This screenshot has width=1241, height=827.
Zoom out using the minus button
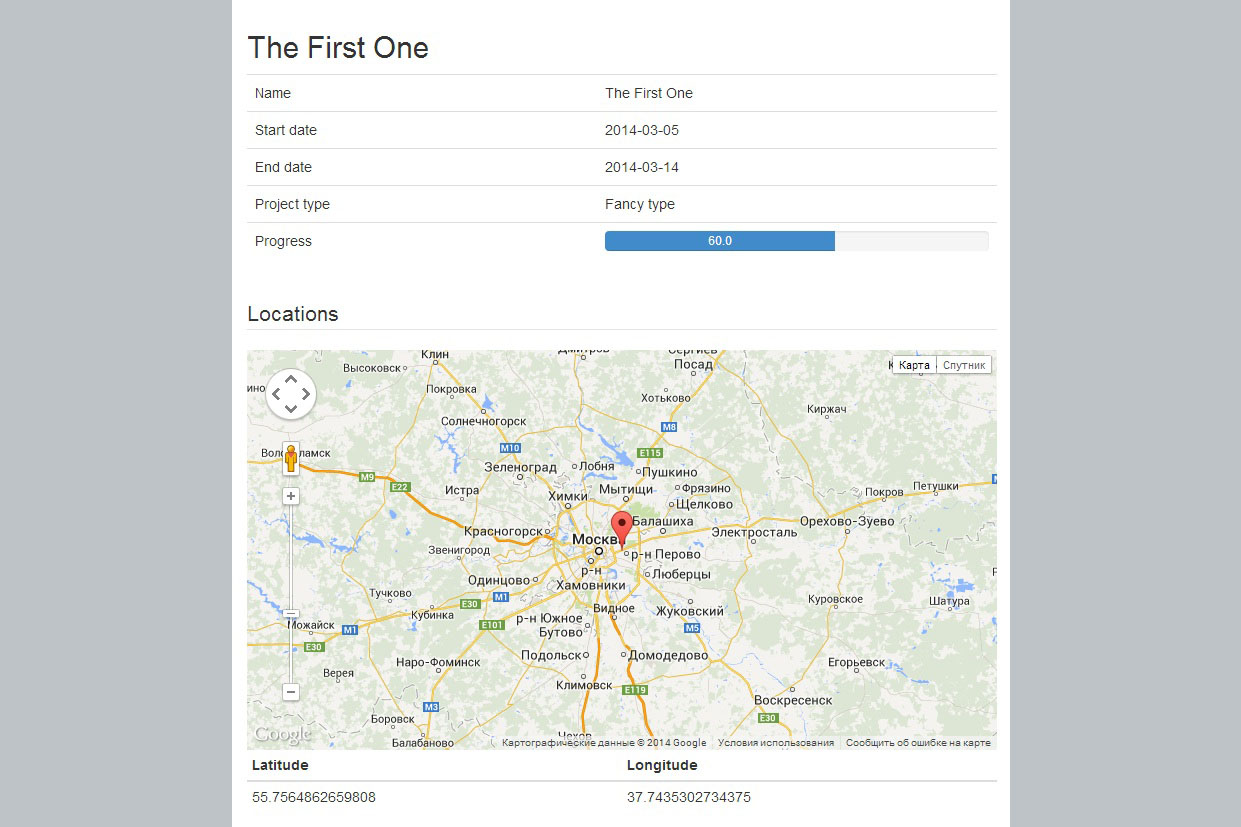(291, 692)
